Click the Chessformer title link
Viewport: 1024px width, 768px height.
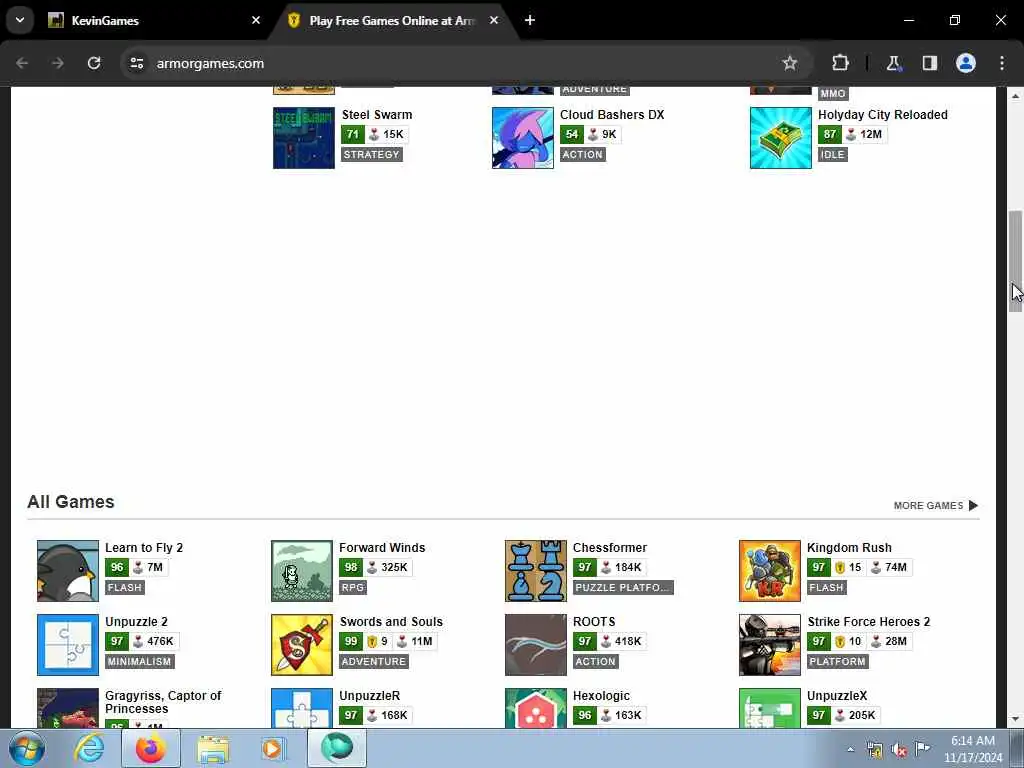[x=610, y=548]
